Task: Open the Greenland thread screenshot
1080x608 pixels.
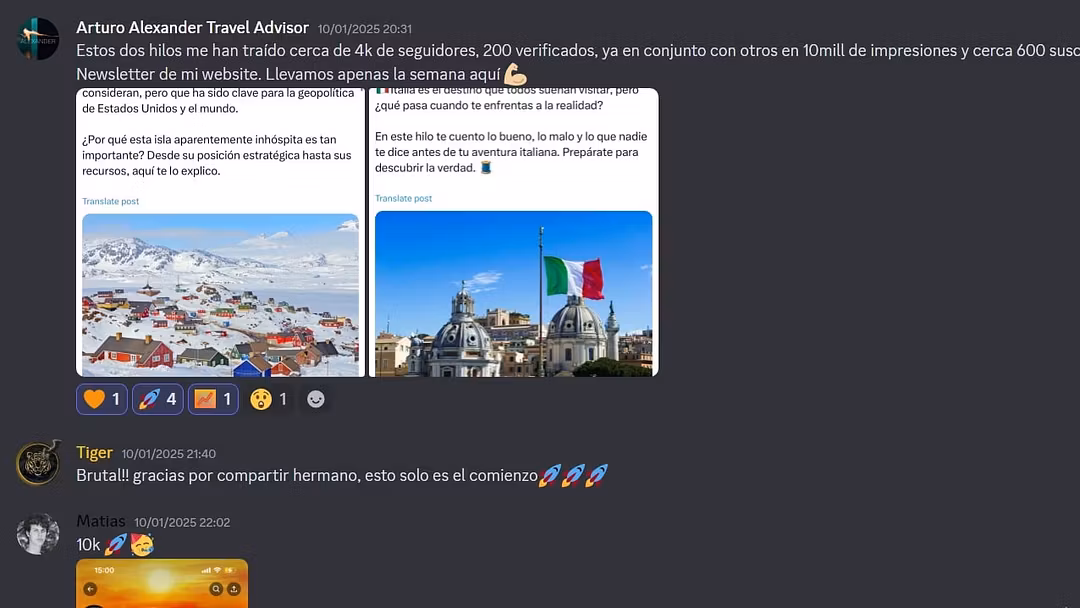Action: [220, 232]
